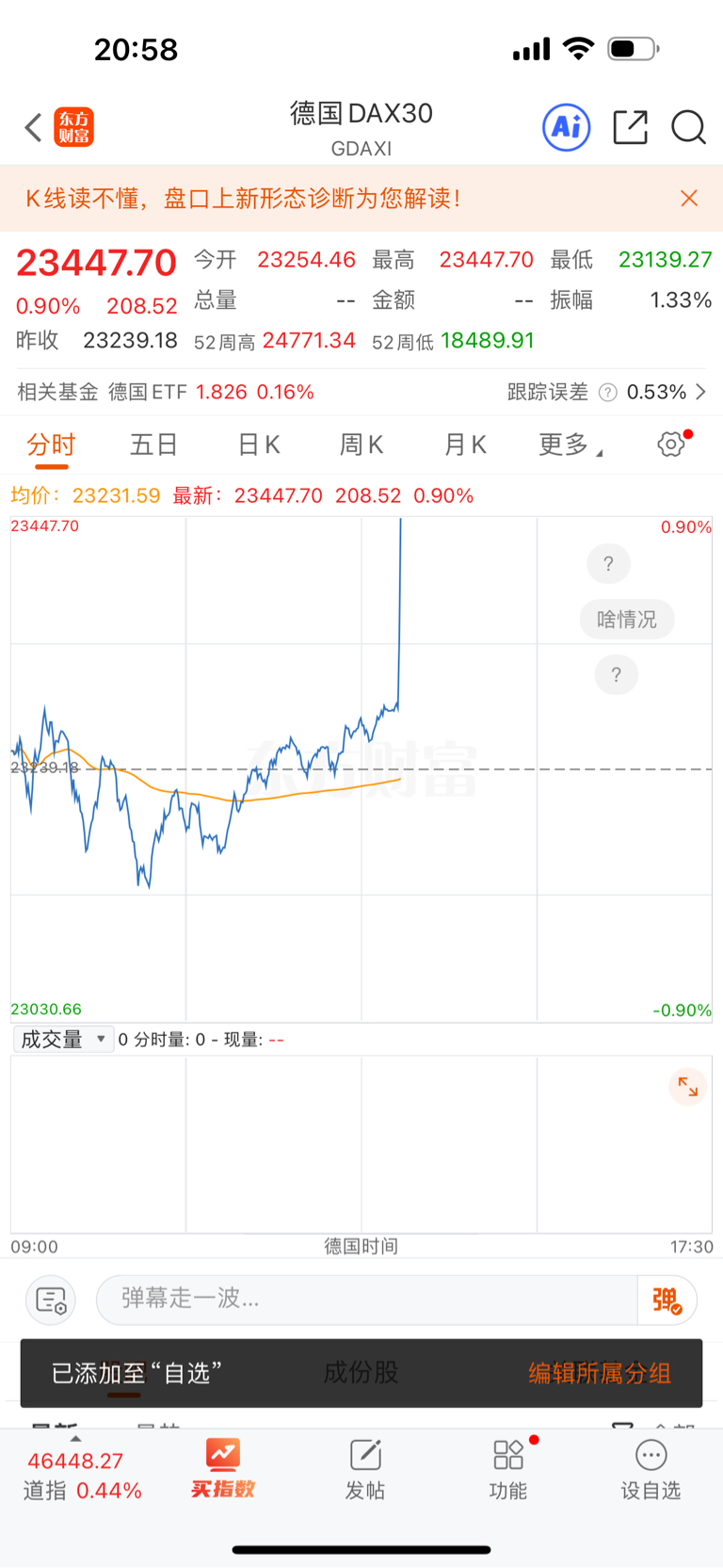Screen dimensions: 723x1568
Task: Tap the back arrow icon
Action: (x=34, y=127)
